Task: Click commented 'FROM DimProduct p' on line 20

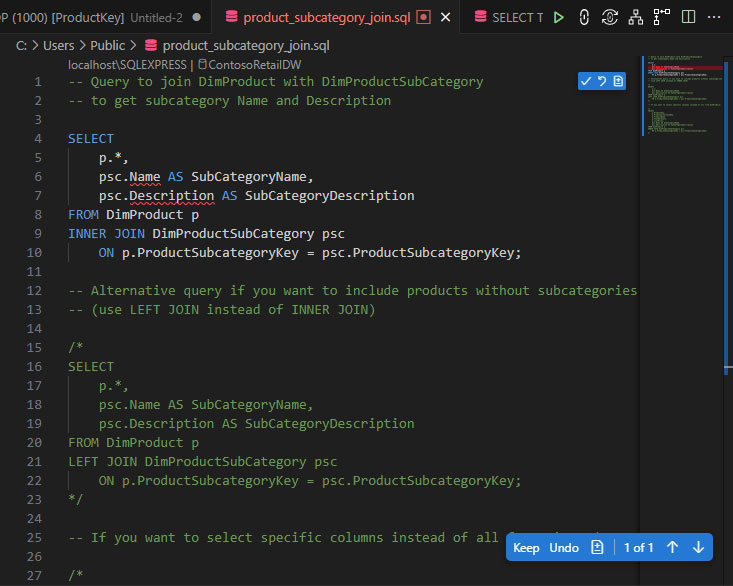Action: 134,443
